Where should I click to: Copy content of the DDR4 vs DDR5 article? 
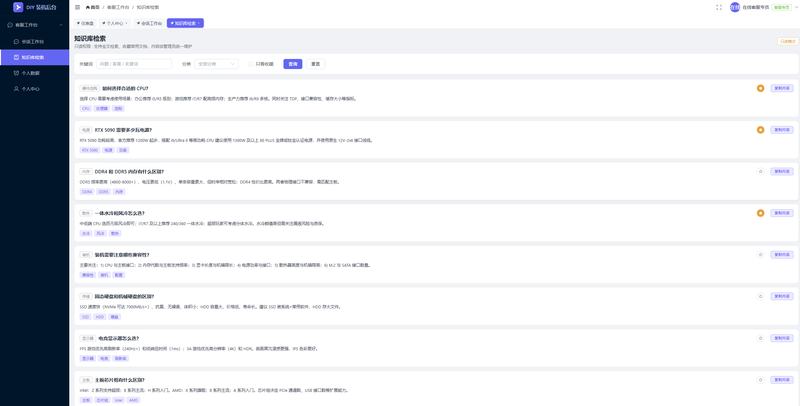(782, 171)
